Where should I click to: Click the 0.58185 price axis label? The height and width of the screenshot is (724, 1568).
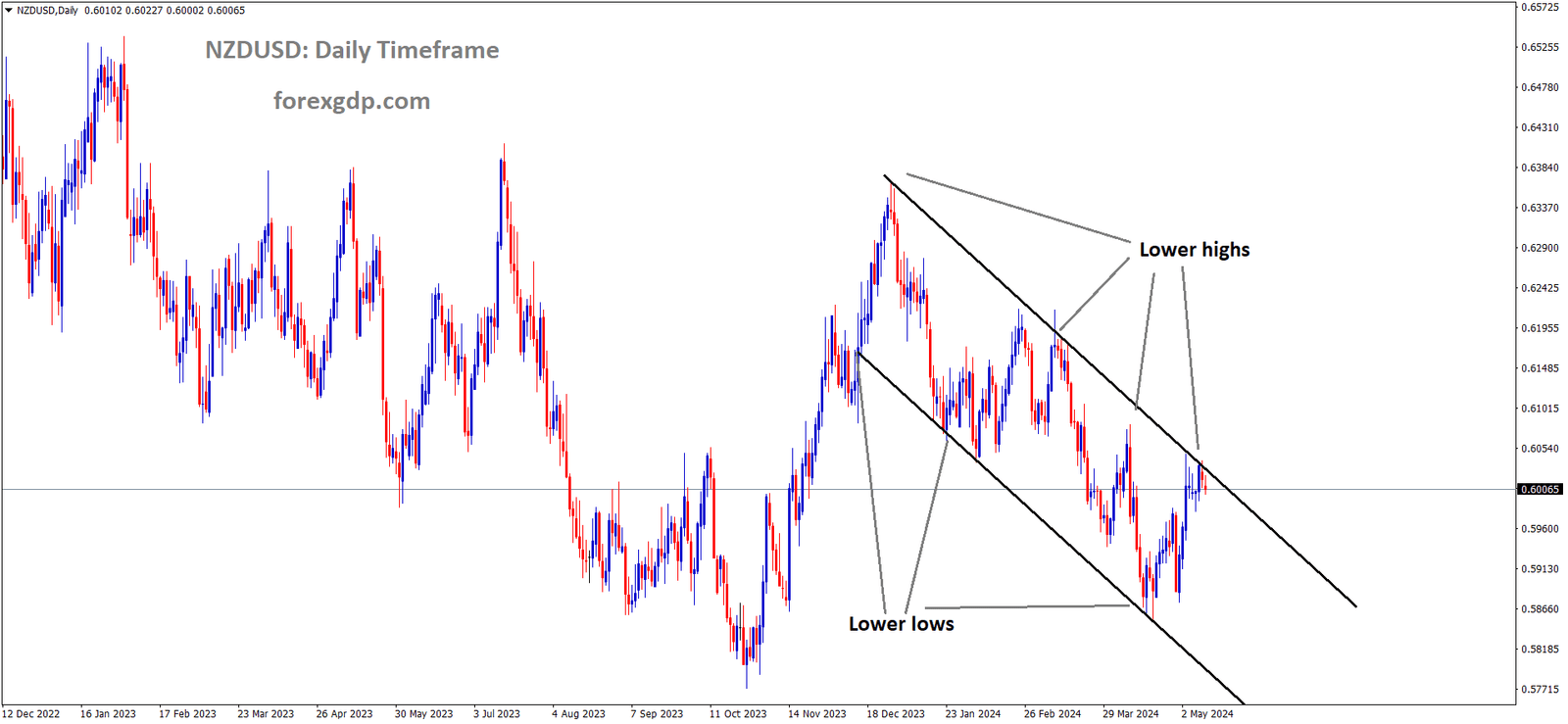tap(1540, 650)
